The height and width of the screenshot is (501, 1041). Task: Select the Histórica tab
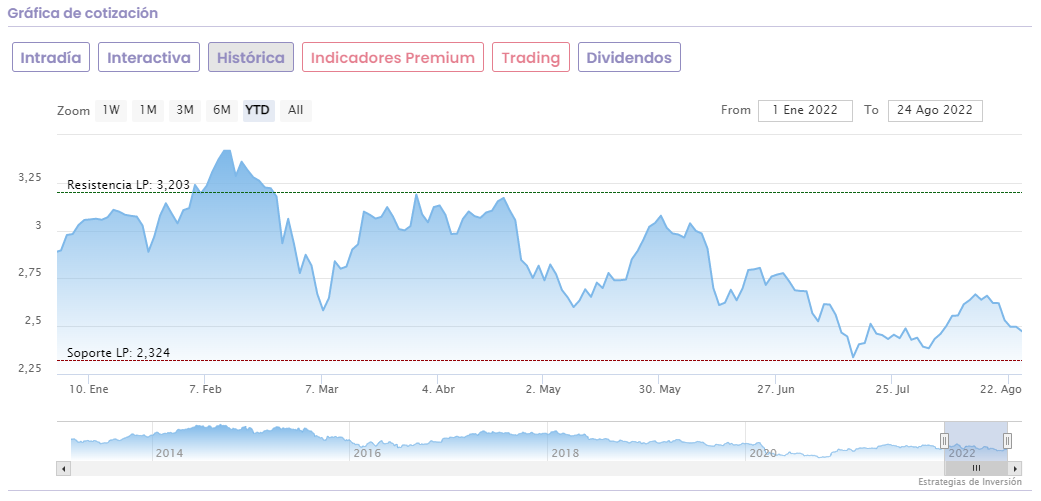(x=251, y=57)
